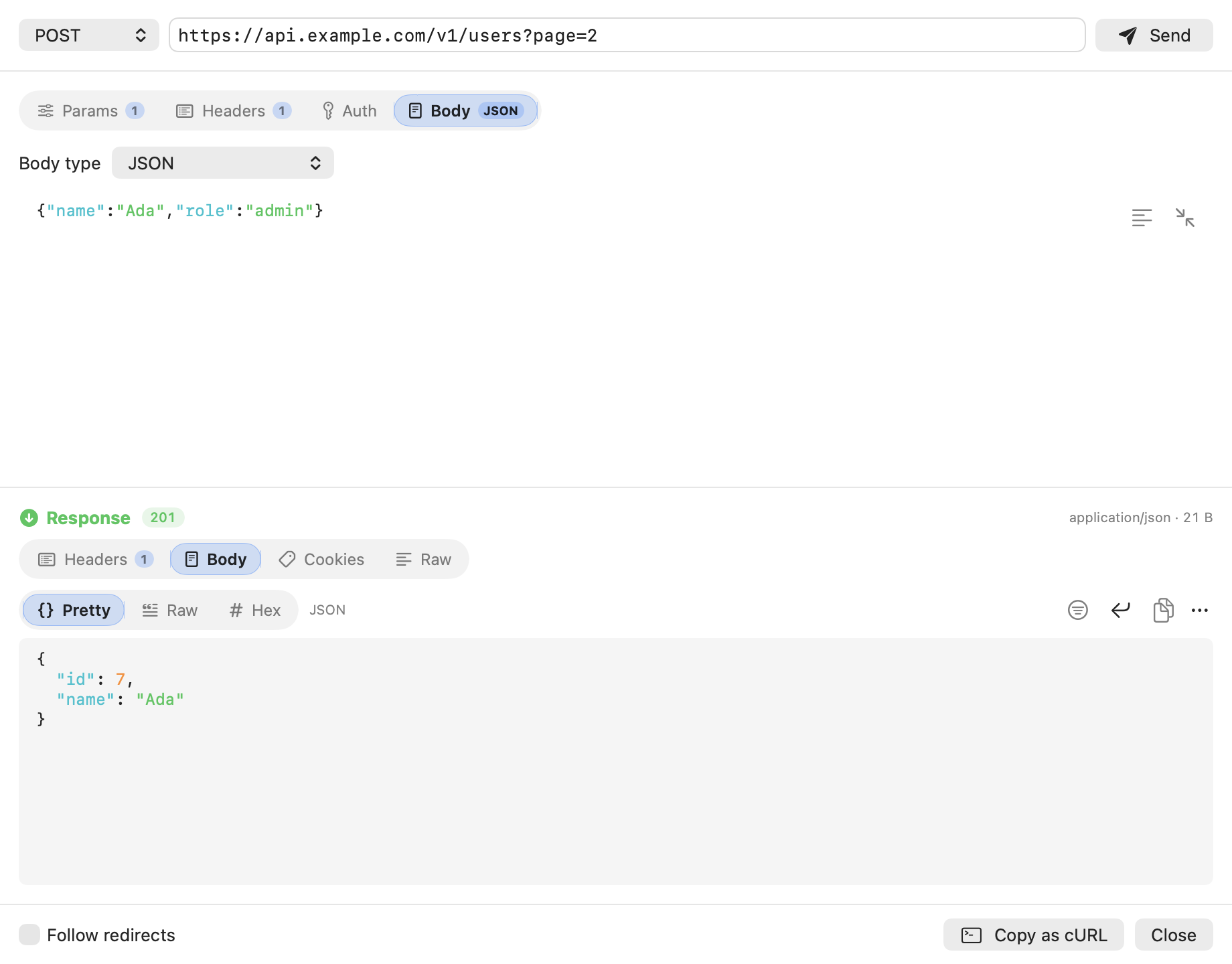Send the request with Send button

[1154, 35]
